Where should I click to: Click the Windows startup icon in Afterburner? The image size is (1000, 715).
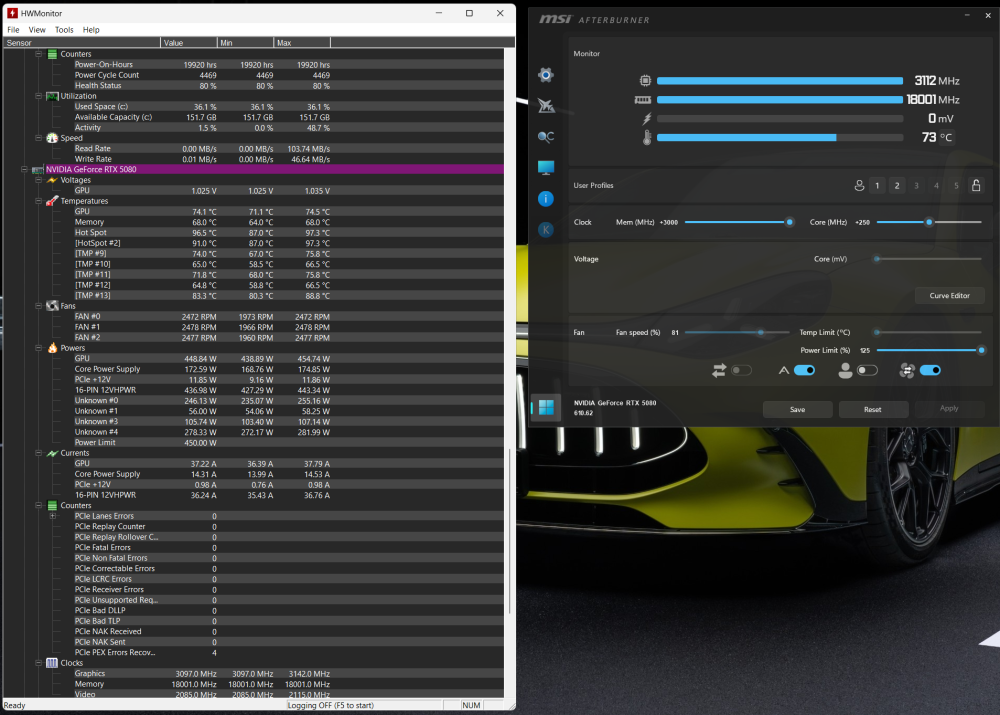pos(547,408)
